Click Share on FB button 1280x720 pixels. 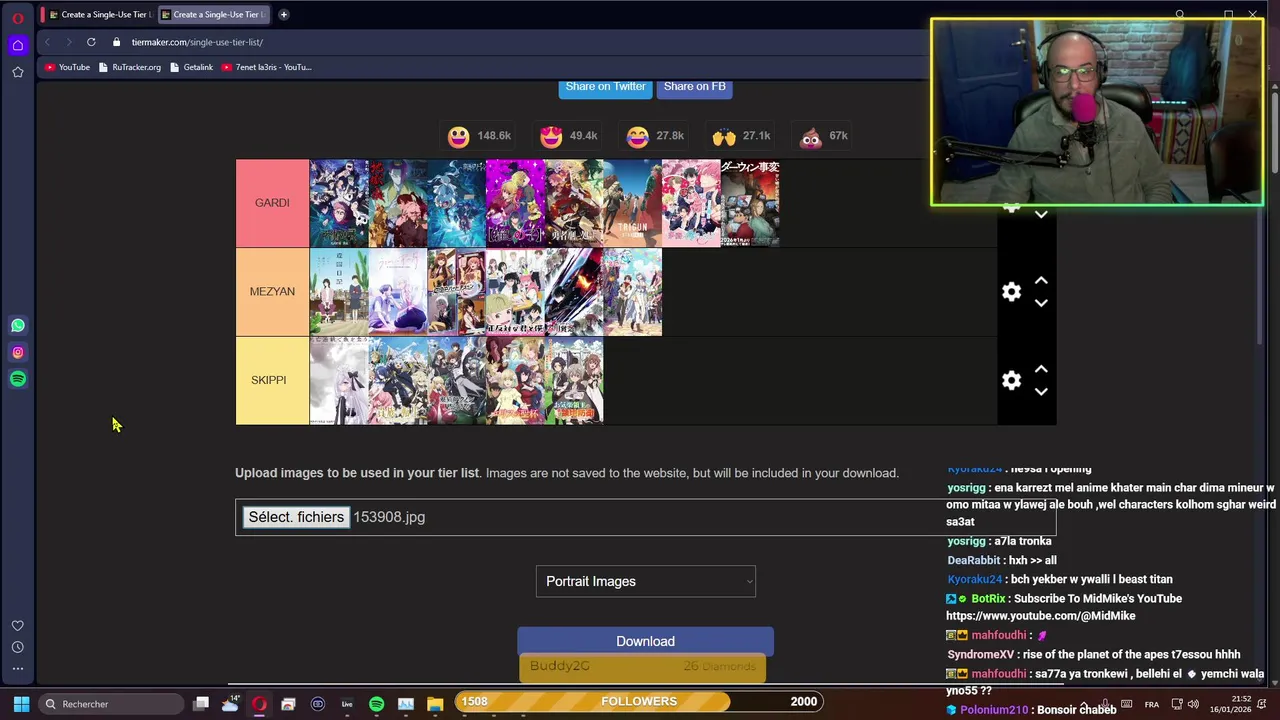(694, 87)
